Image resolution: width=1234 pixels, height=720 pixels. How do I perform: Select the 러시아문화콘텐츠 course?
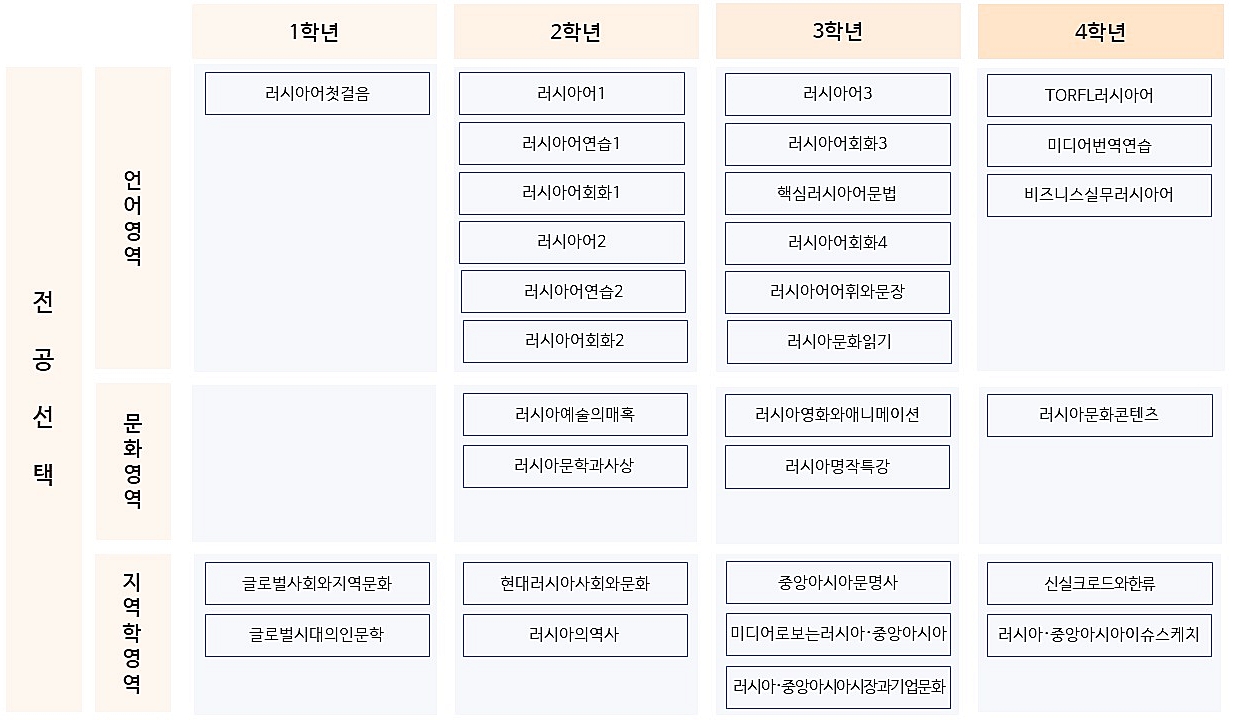pos(1099,415)
